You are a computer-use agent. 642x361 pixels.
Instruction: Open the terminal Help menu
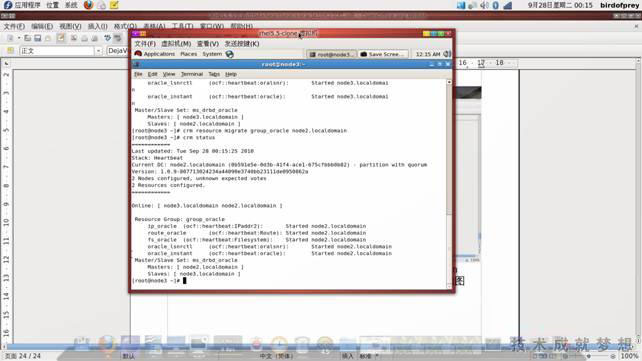pyautogui.click(x=231, y=74)
